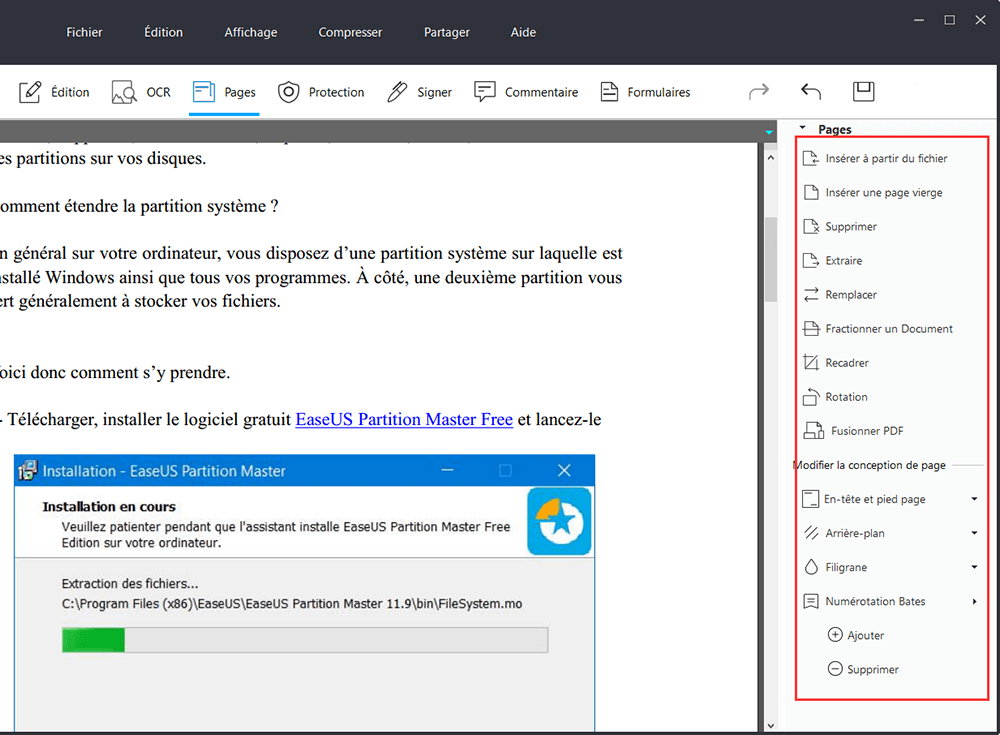Click the Extraction des fichiers text
Viewport: 1000px width, 735px height.
tap(130, 584)
